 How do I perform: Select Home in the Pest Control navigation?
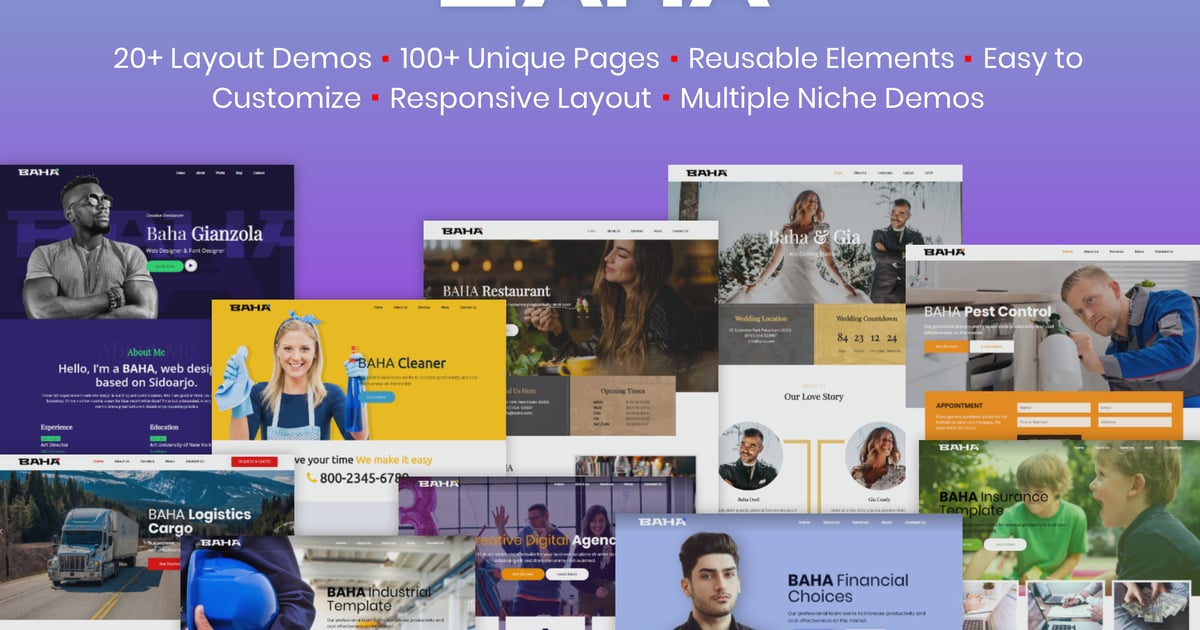point(1068,252)
